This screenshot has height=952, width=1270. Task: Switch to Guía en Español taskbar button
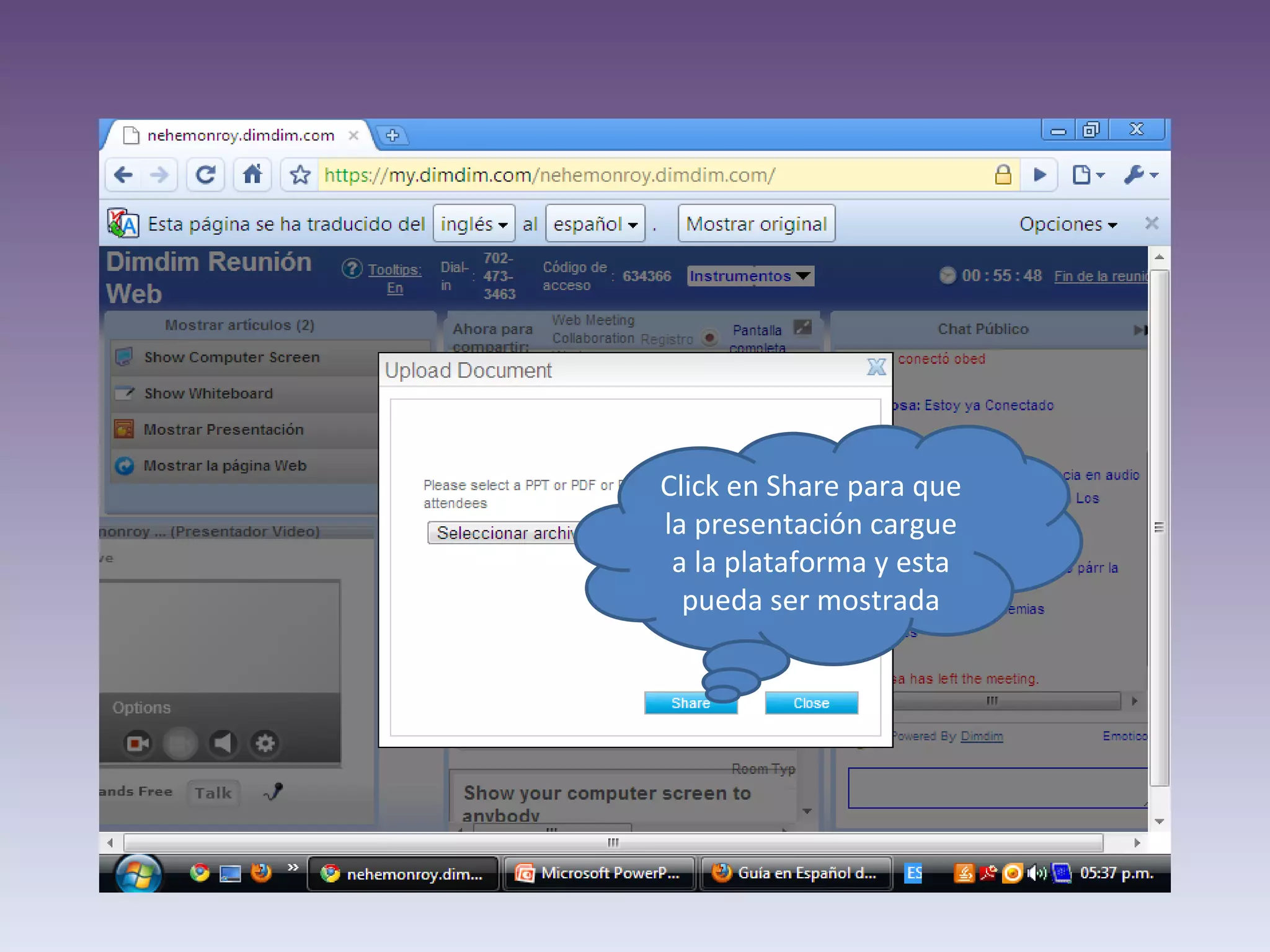[x=796, y=873]
